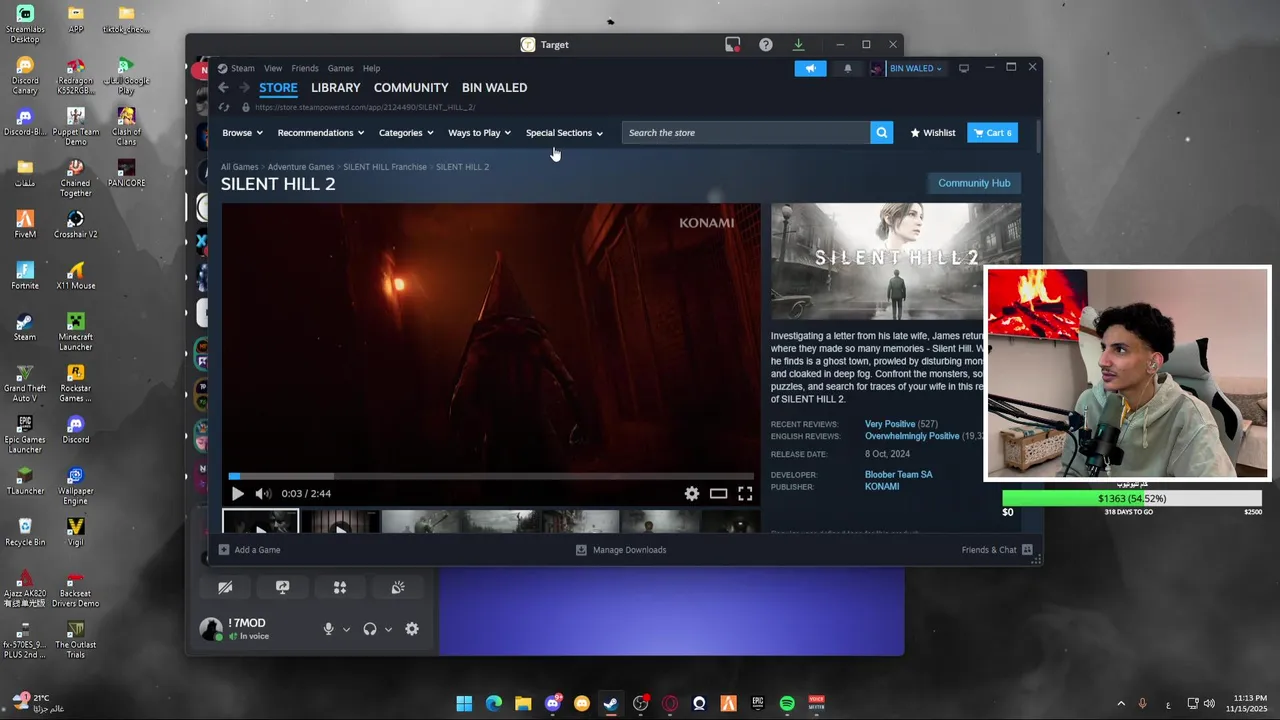Show hidden system tray icons chevron
This screenshot has width=1280, height=720.
[x=1120, y=704]
